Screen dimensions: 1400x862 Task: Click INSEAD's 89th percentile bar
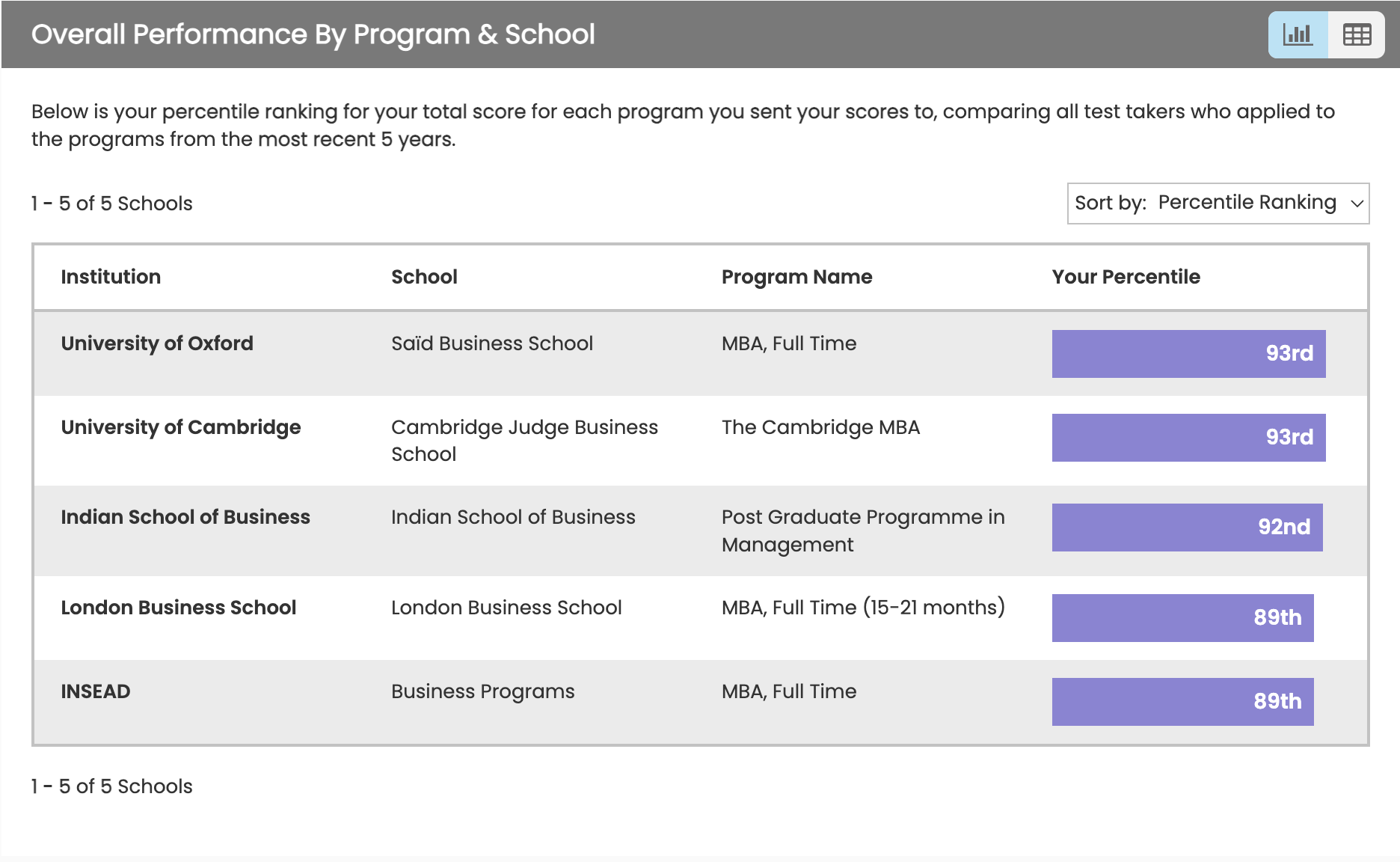pos(1182,701)
